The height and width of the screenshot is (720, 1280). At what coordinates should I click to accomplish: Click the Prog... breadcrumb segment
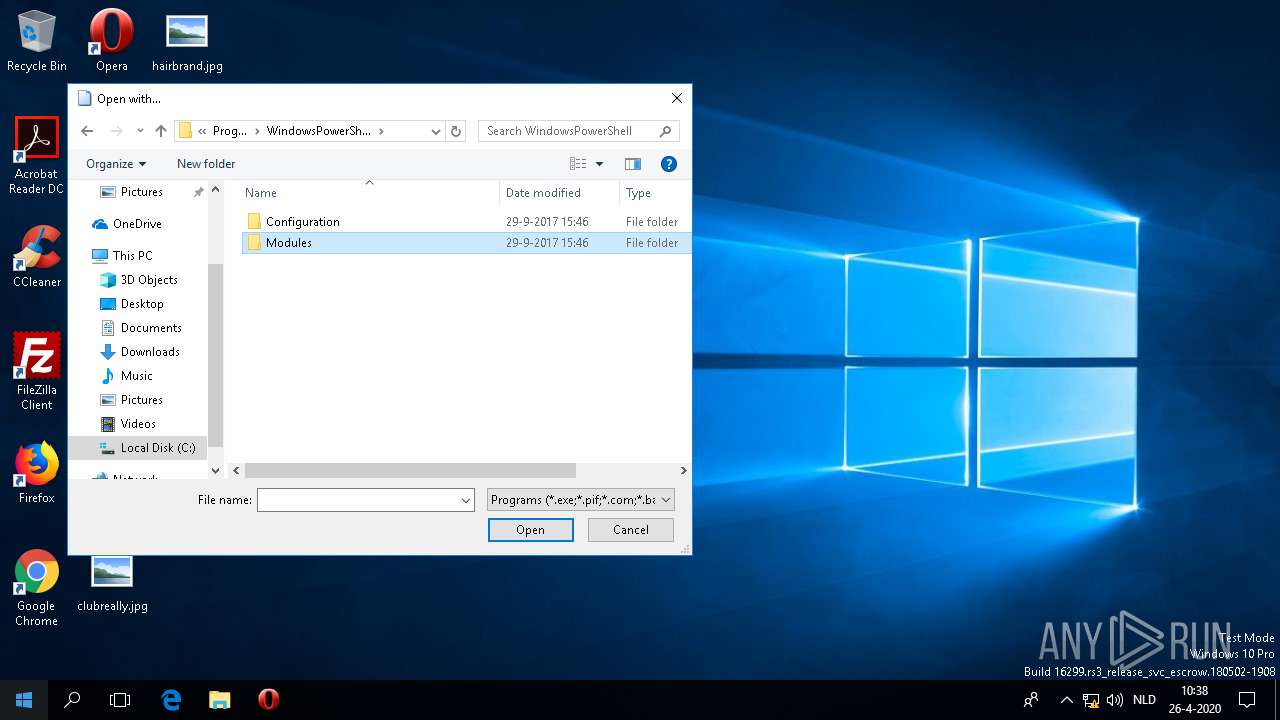click(230, 131)
